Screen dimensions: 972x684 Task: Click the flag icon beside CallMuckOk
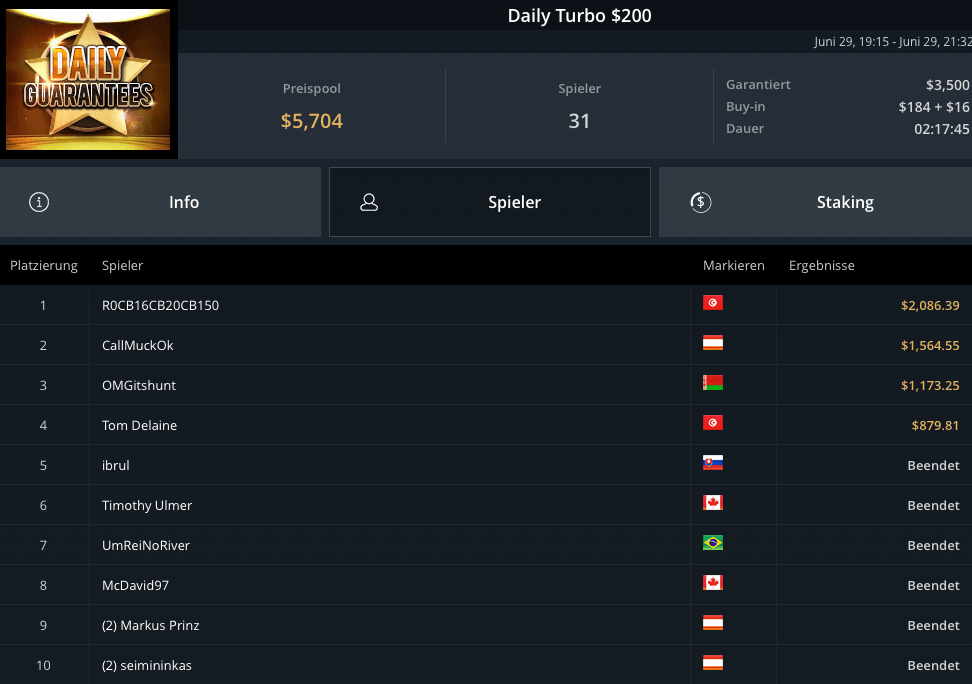[713, 343]
